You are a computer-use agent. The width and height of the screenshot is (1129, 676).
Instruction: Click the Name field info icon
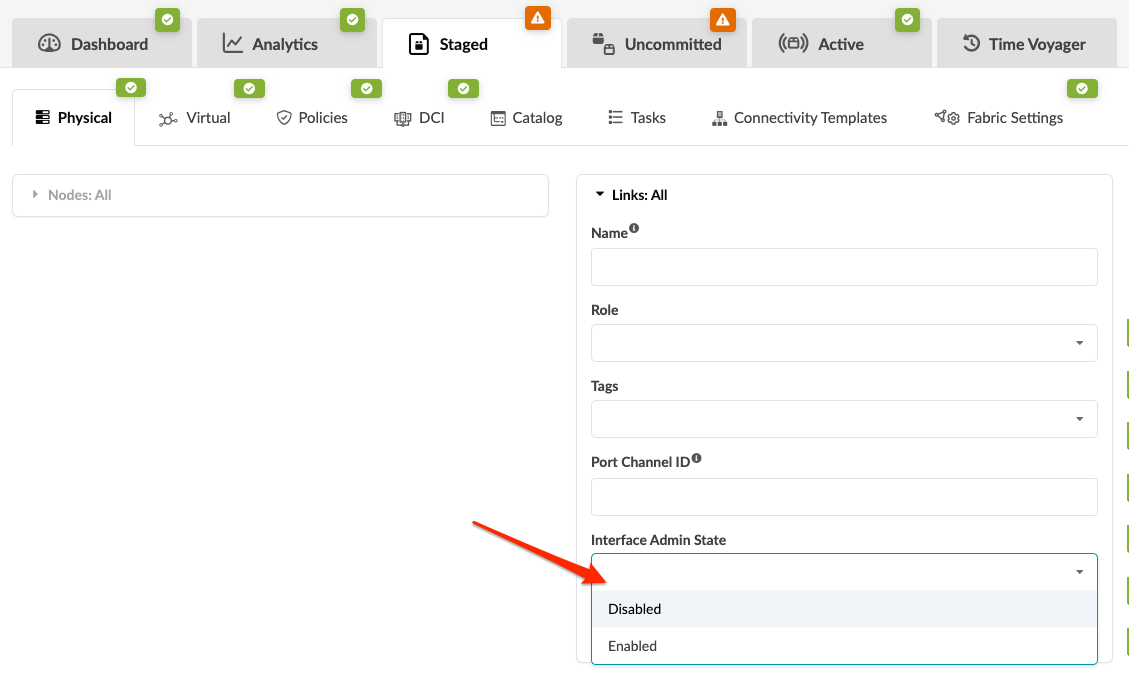[634, 229]
